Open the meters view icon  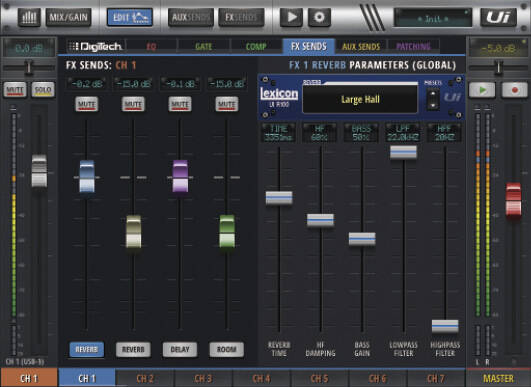(29, 17)
